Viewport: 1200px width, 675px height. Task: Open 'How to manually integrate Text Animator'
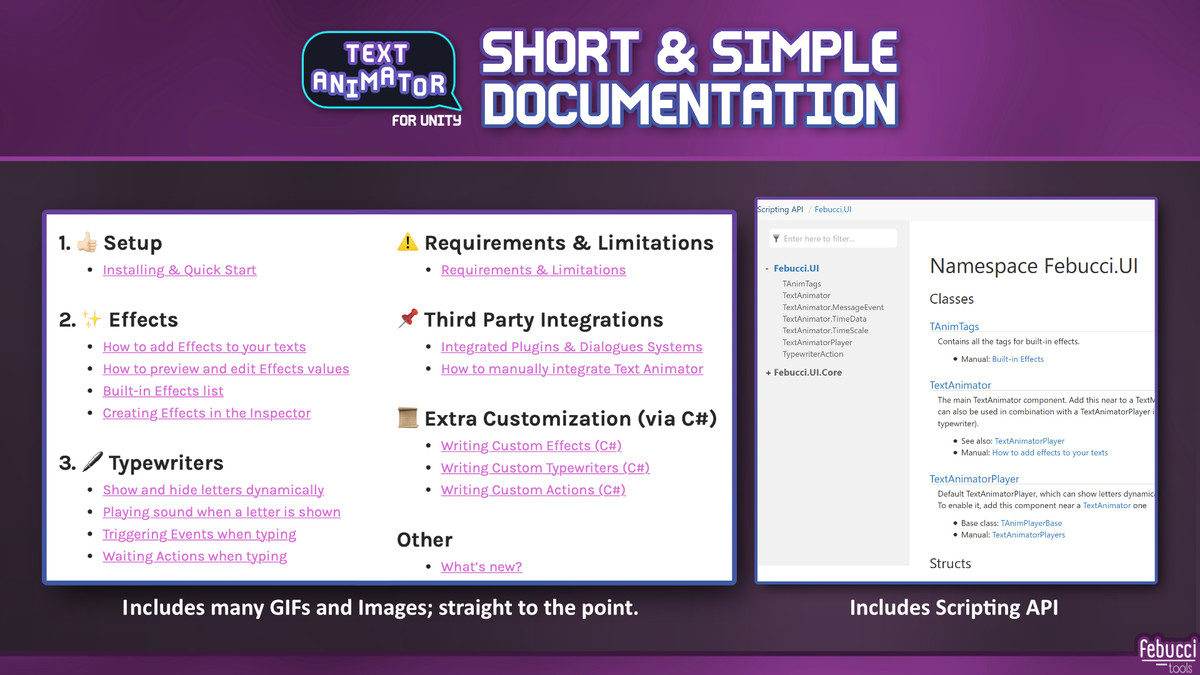pos(572,369)
